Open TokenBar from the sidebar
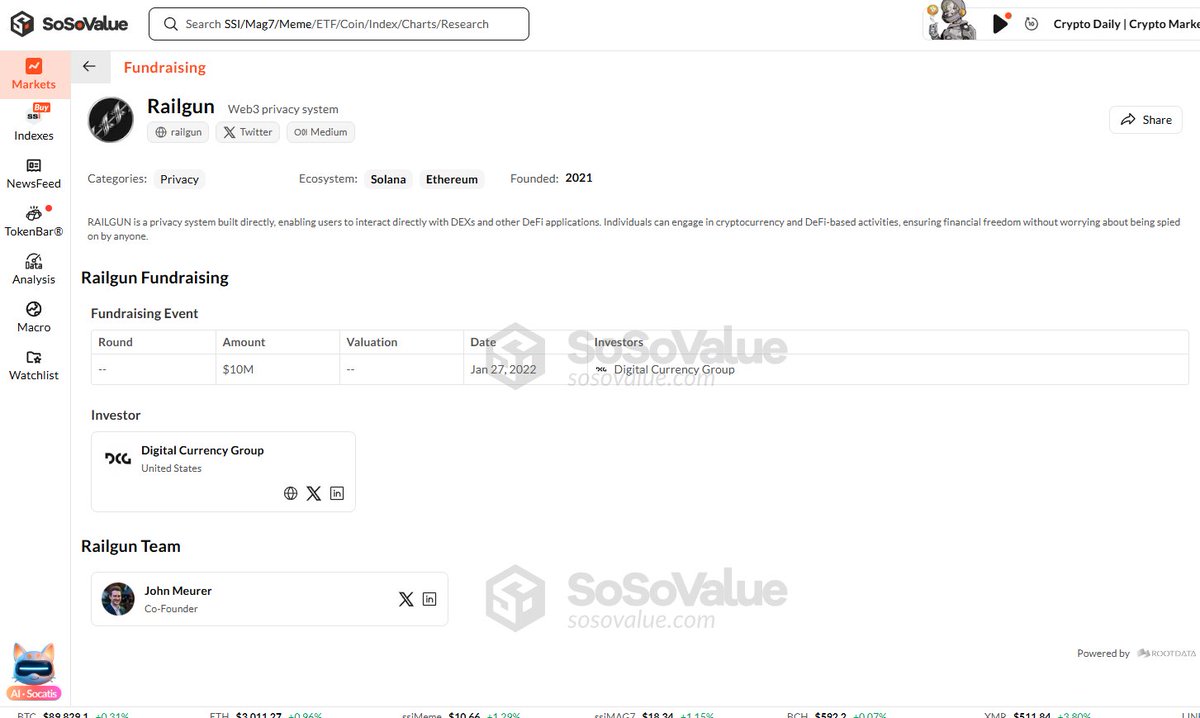The width and height of the screenshot is (1200, 718). (x=33, y=220)
